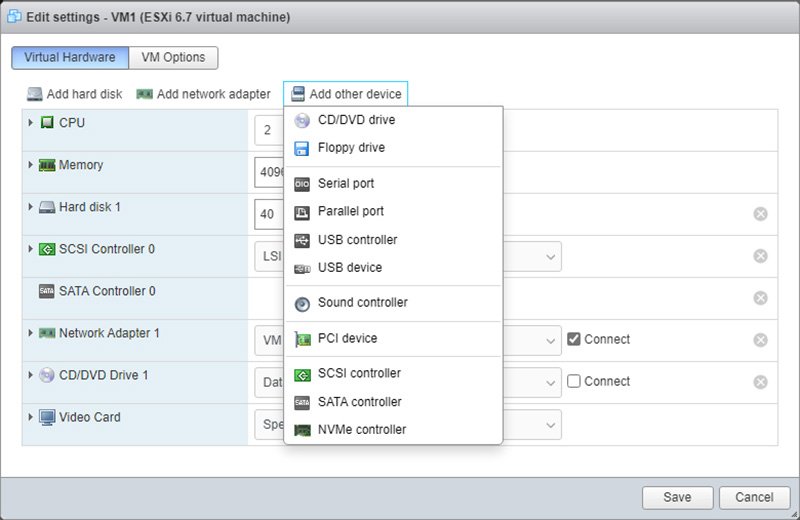The width and height of the screenshot is (800, 520).
Task: Choose the Sound controller icon
Action: click(302, 303)
